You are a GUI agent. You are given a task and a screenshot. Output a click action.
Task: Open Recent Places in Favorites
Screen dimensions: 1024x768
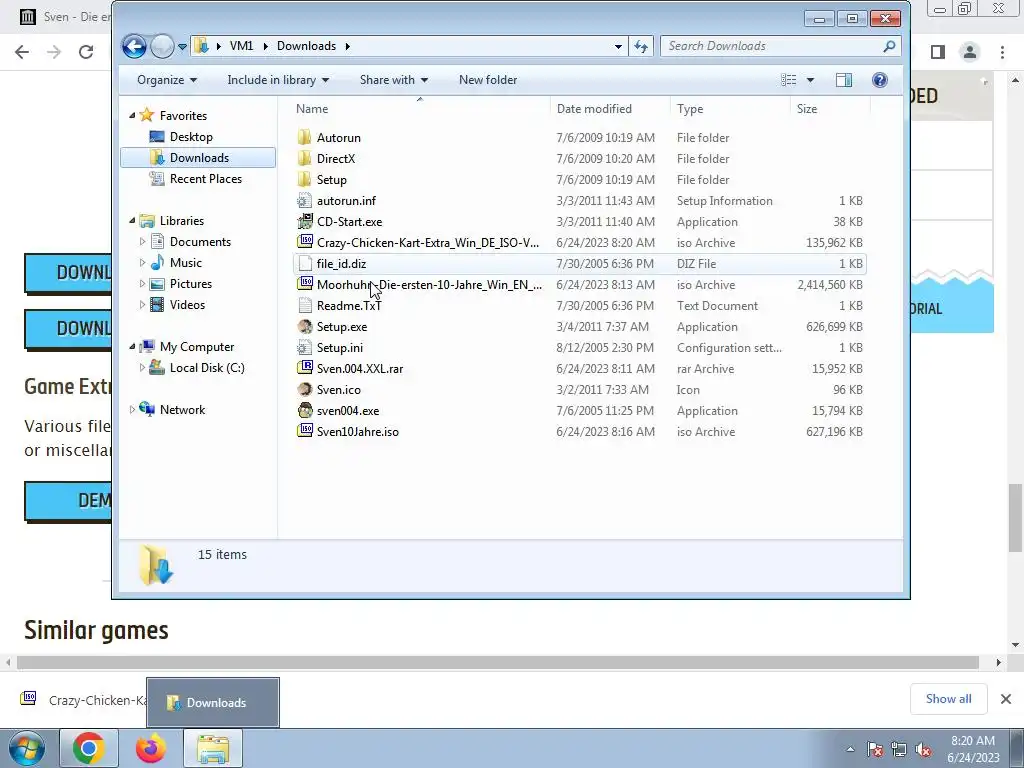click(205, 179)
